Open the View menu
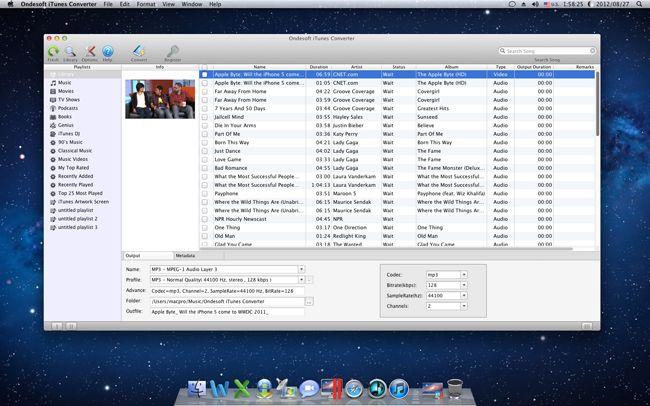The image size is (650, 406). click(168, 4)
